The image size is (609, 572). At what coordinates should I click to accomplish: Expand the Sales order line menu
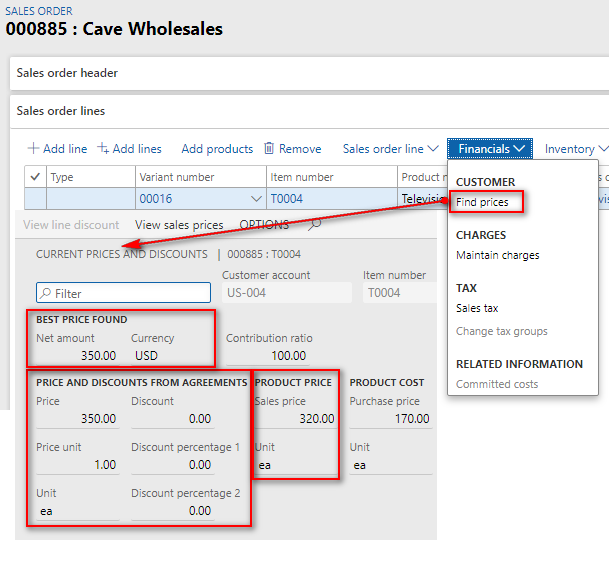pyautogui.click(x=390, y=149)
